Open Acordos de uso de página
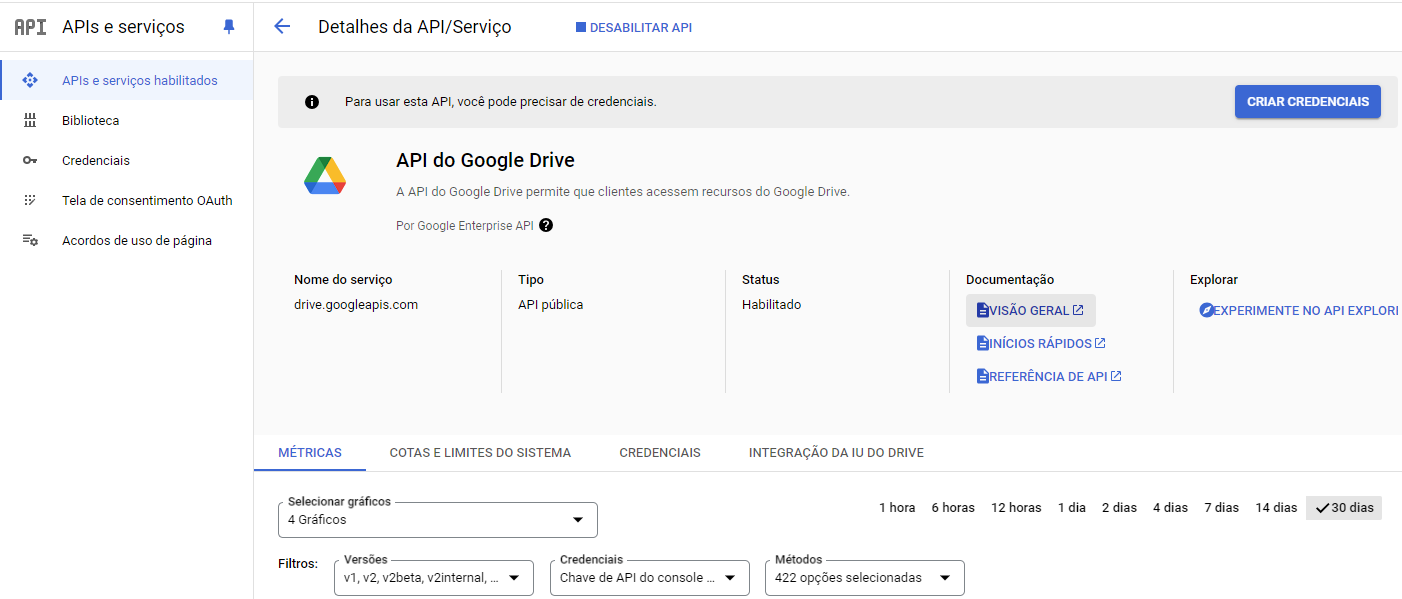The height and width of the screenshot is (599, 1402). (126, 240)
